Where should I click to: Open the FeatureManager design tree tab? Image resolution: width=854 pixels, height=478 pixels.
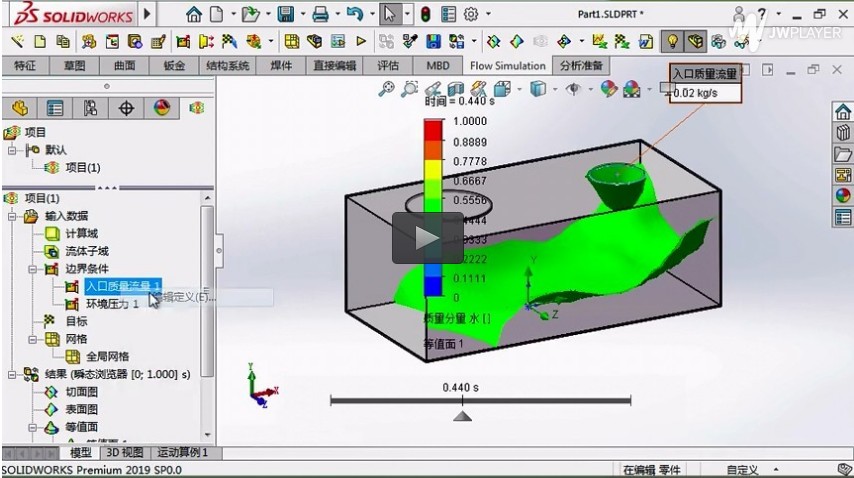click(18, 108)
